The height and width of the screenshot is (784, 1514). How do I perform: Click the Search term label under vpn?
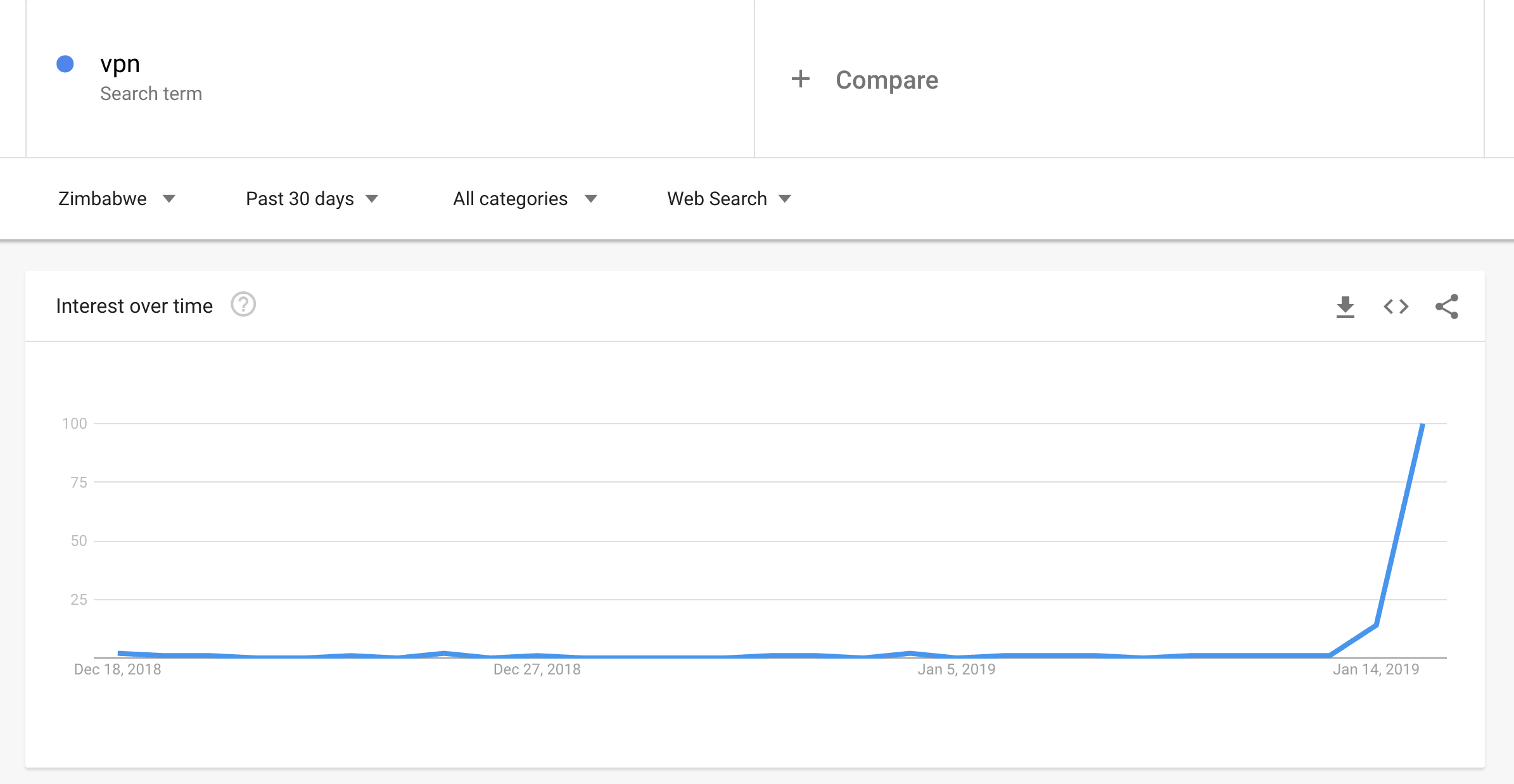coord(151,94)
